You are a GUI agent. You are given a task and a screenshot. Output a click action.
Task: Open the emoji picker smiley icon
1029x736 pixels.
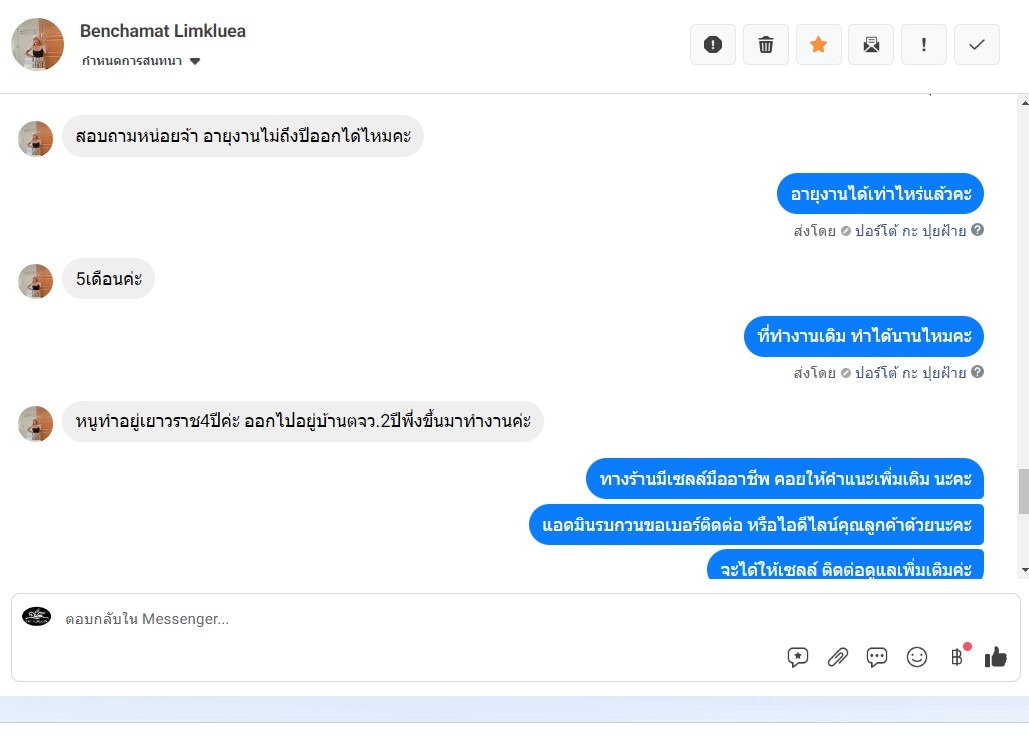917,657
